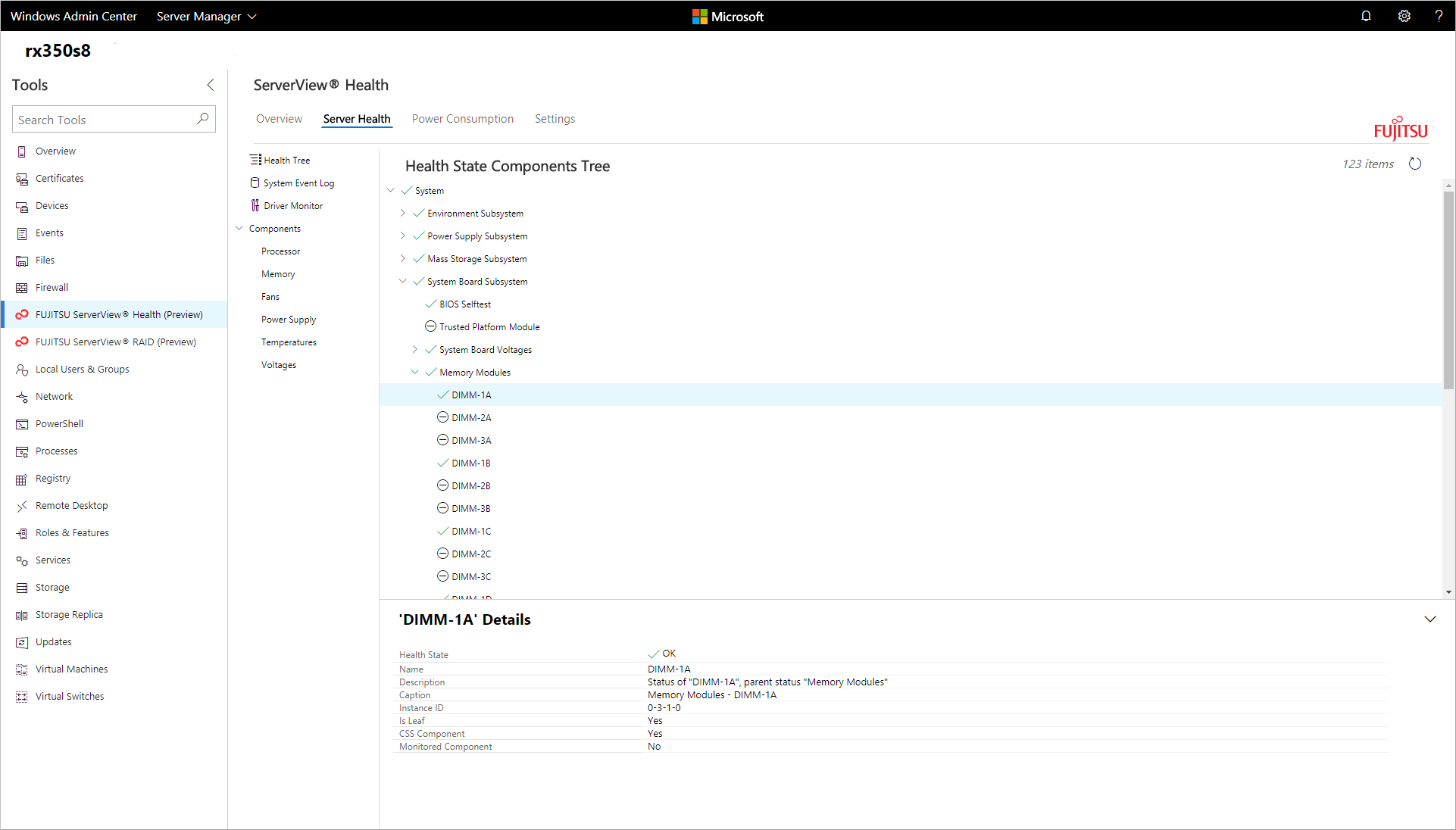1456x830 pixels.
Task: Toggle DIMM-1A details panel collapse arrow
Action: tap(1430, 619)
